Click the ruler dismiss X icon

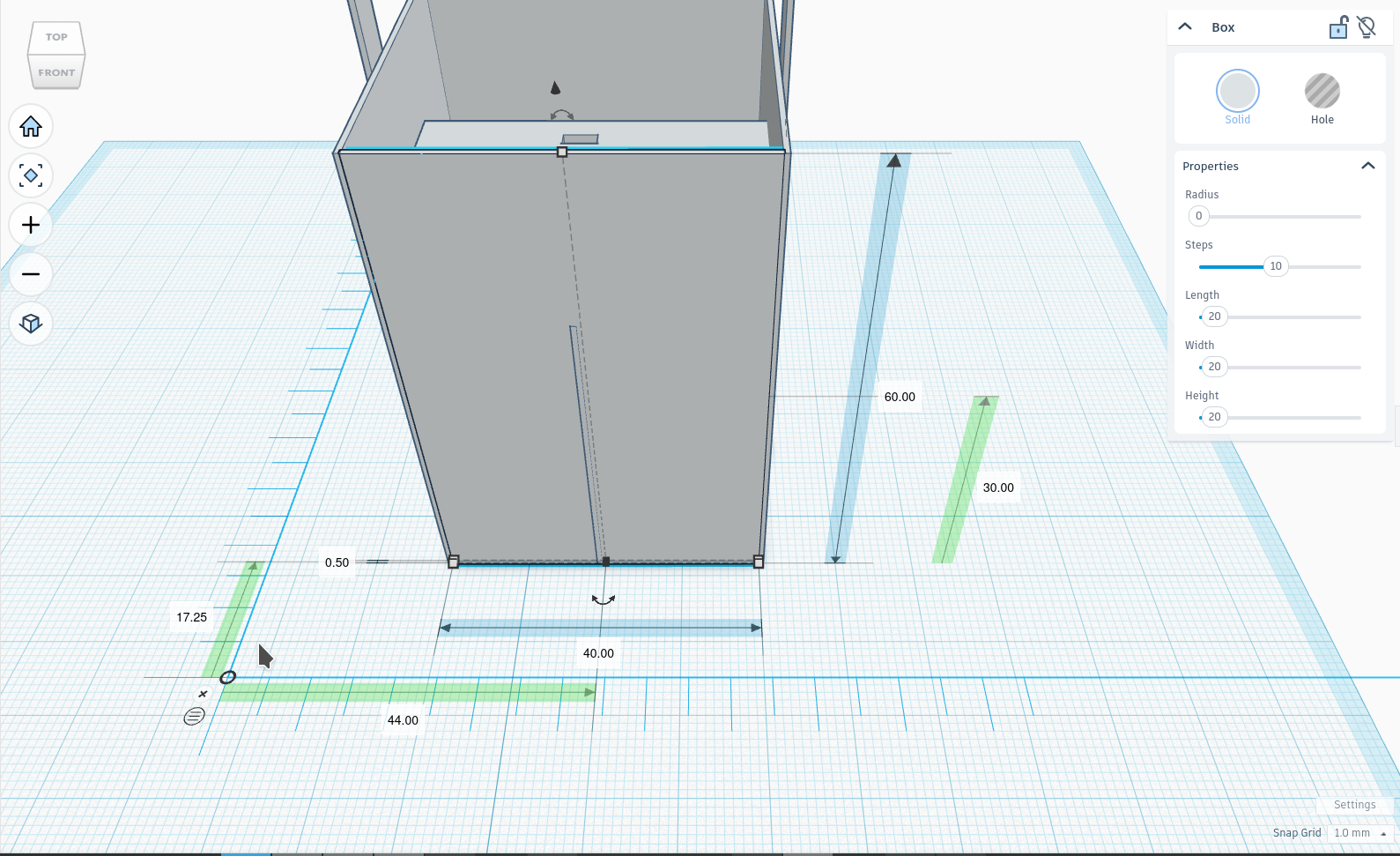click(203, 694)
